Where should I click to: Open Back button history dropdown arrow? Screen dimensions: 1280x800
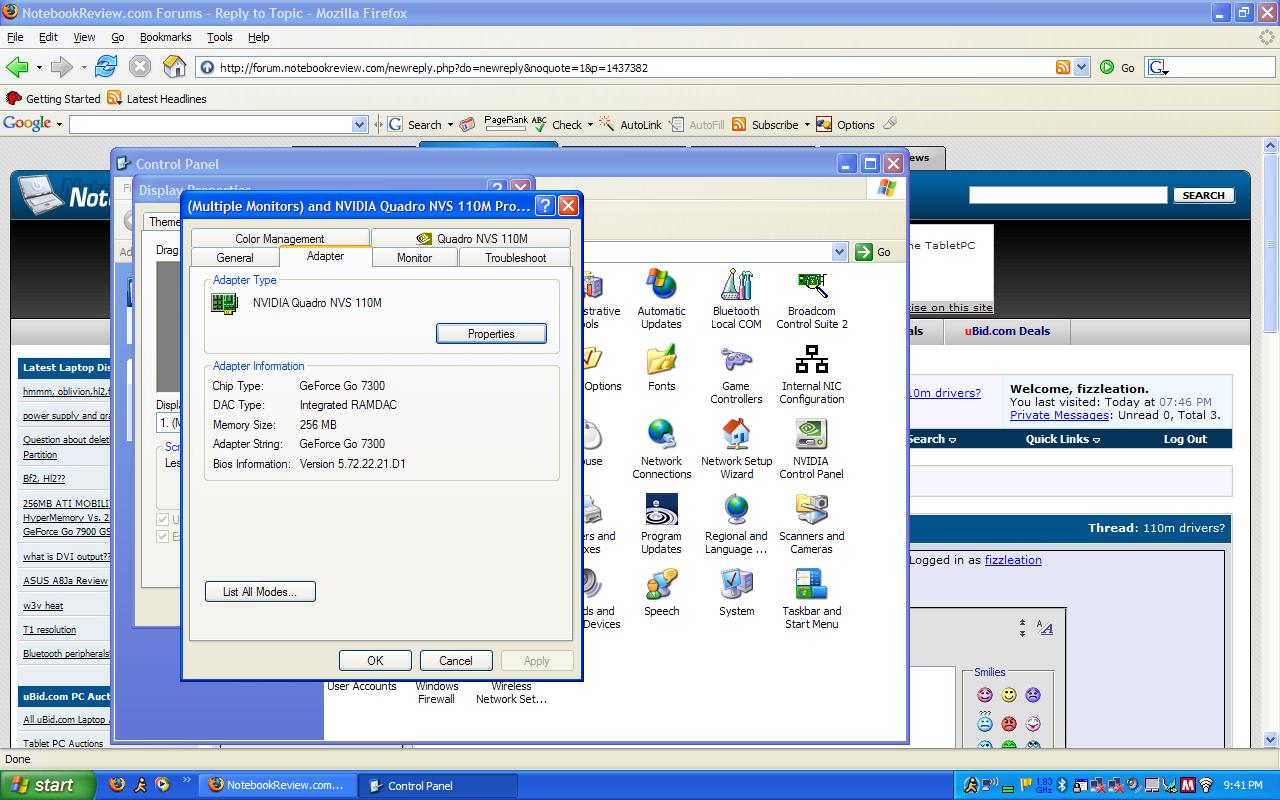[x=39, y=68]
